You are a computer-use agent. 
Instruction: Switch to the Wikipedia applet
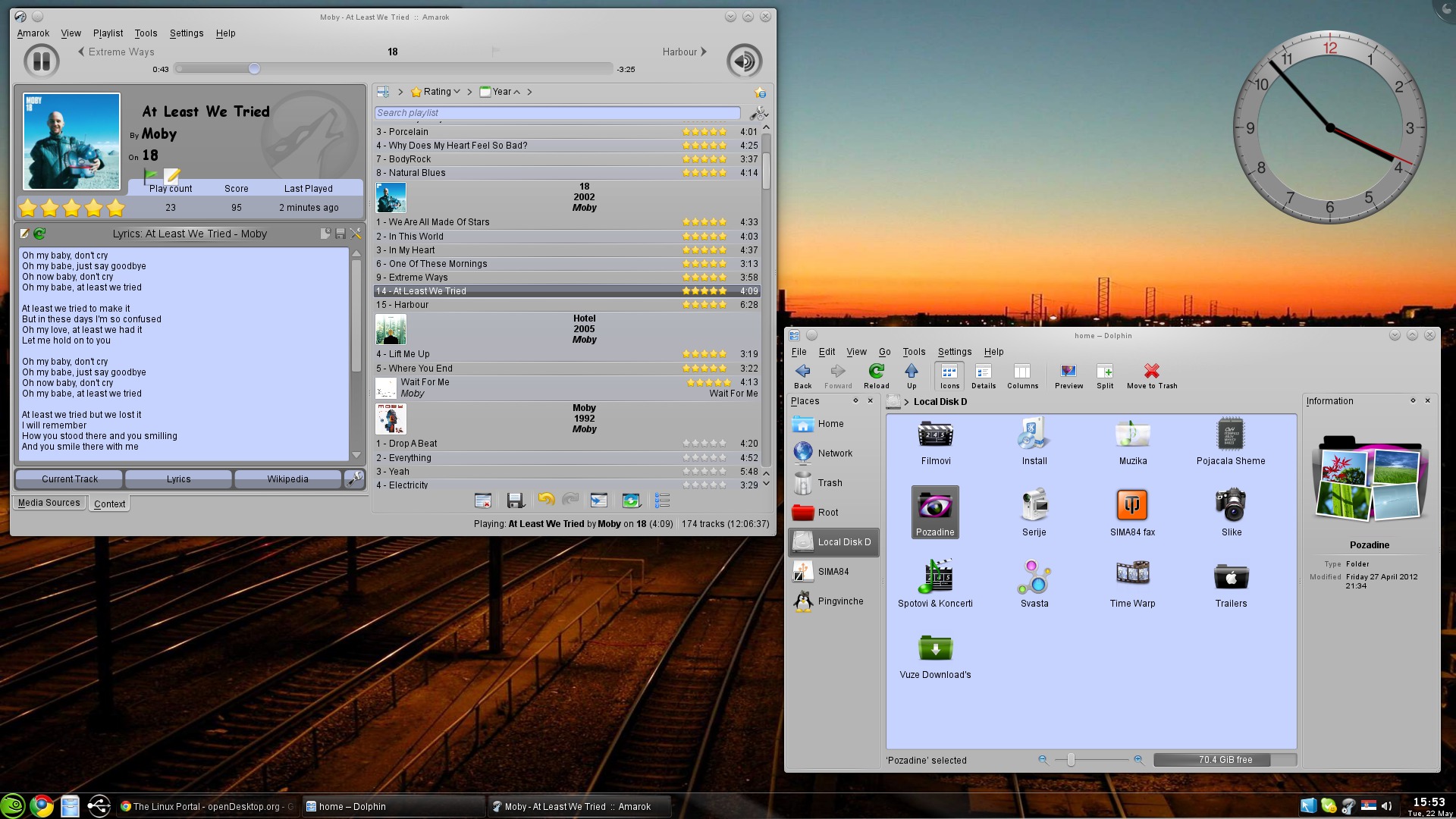click(287, 479)
